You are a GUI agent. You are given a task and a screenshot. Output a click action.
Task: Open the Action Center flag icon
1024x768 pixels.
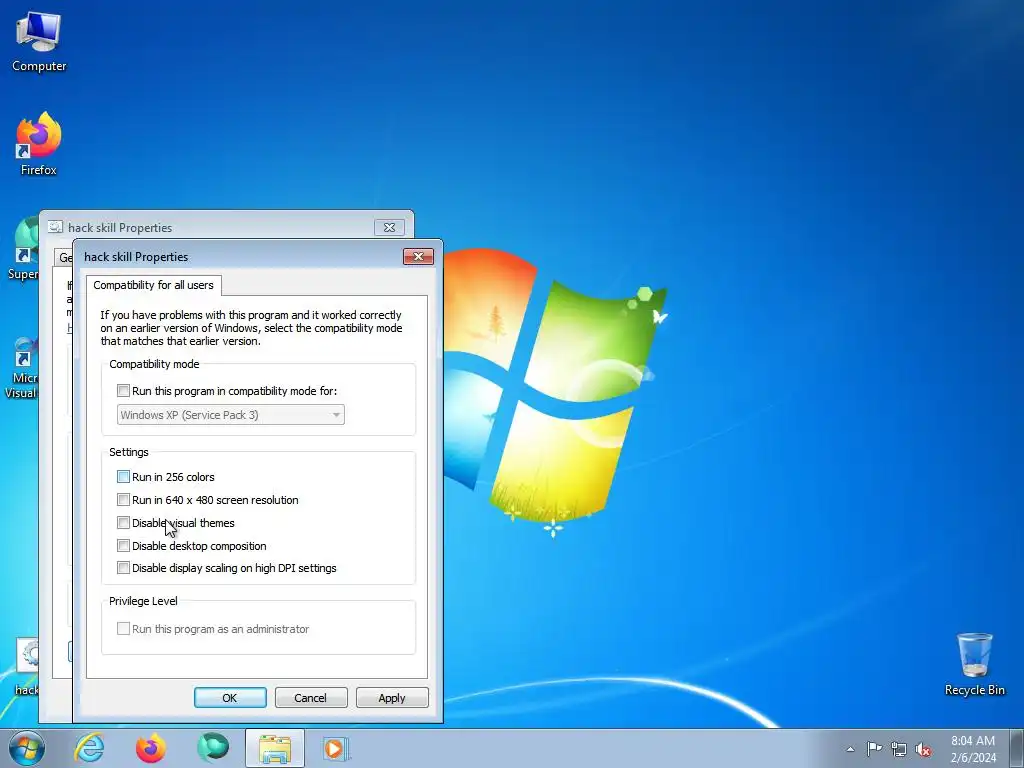click(874, 749)
